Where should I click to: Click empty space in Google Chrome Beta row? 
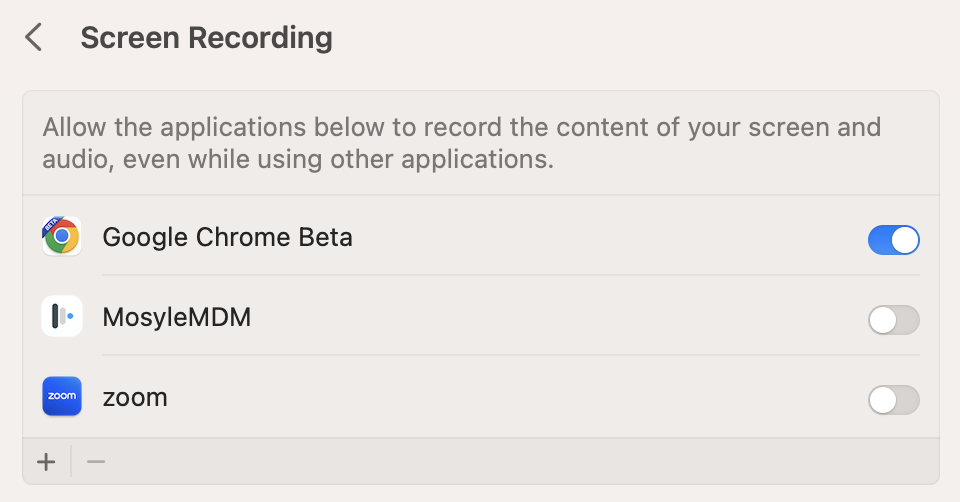tap(600, 238)
